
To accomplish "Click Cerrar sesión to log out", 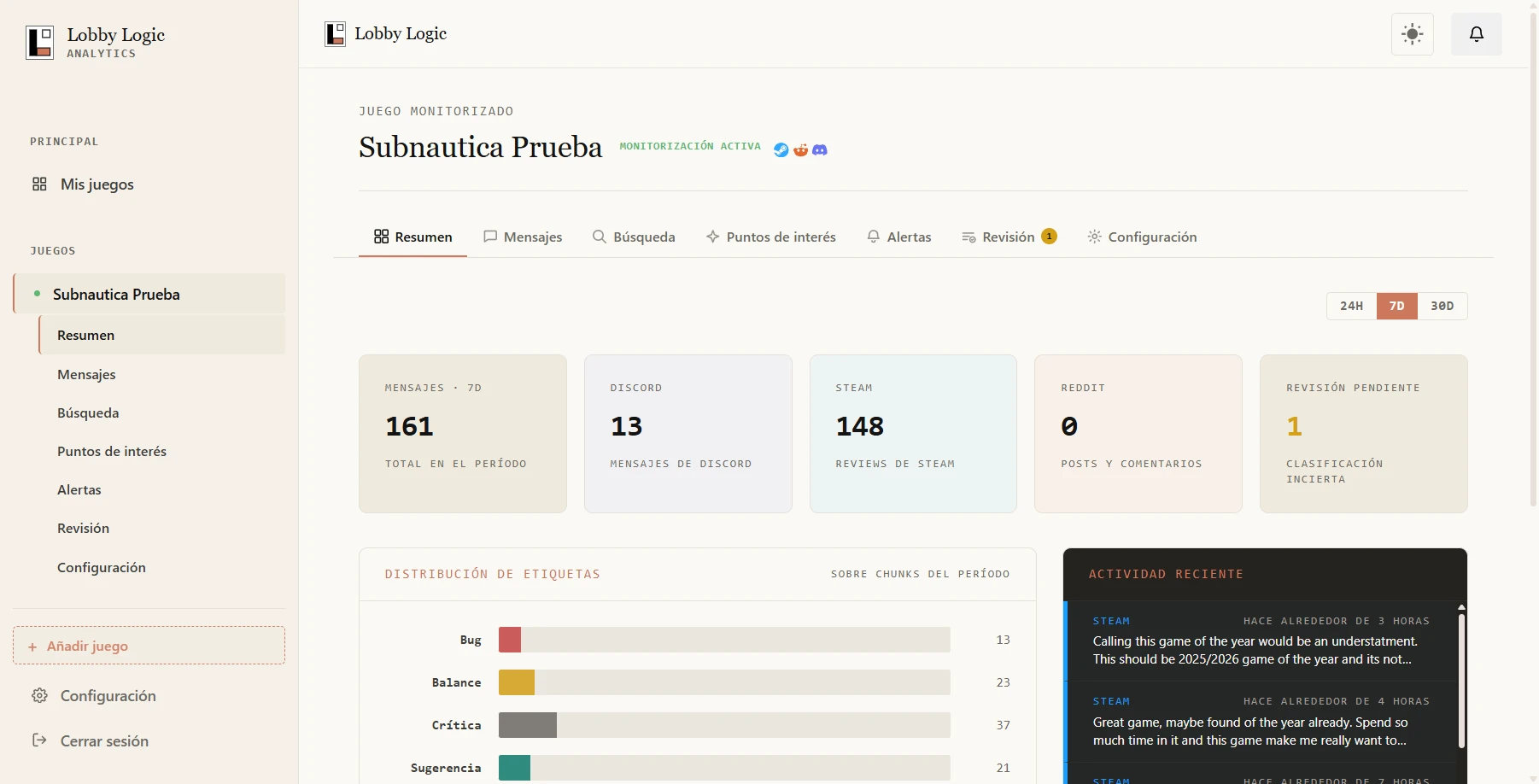I will pos(149,740).
